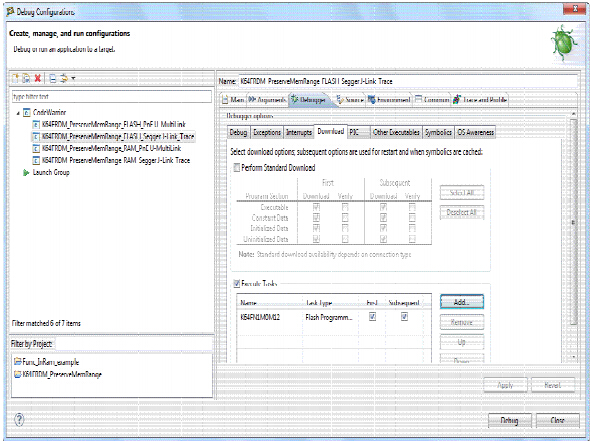Screen dimensions: 590x441
Task: Click the Launch Group green arrow icon
Action: coord(26,173)
